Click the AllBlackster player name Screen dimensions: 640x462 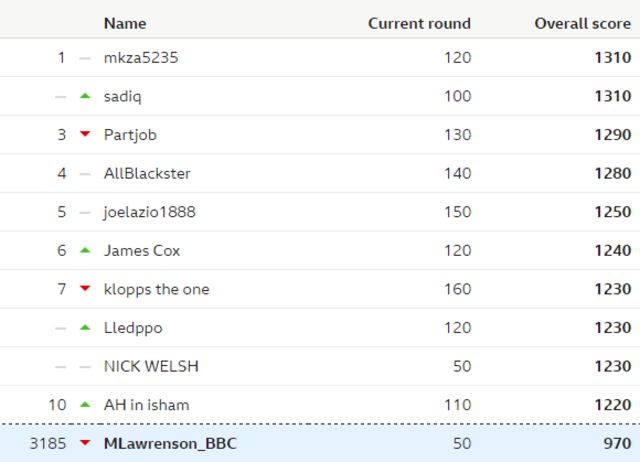tap(147, 173)
